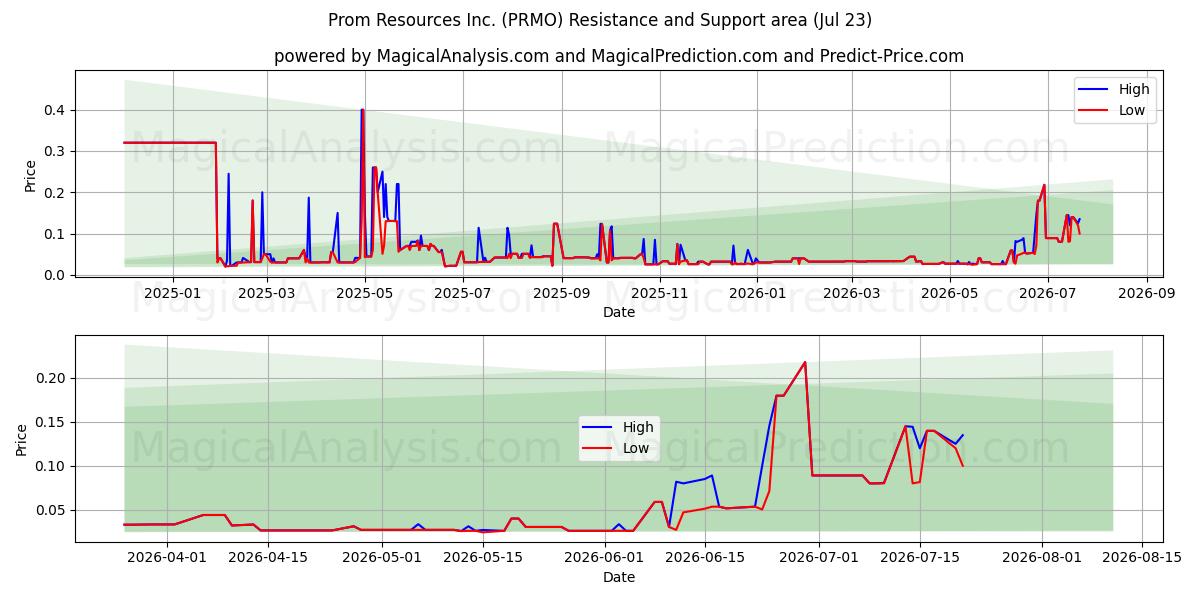Click the 'Price' y-axis label of top chart
Screen dimensions: 1200x600
(30, 175)
